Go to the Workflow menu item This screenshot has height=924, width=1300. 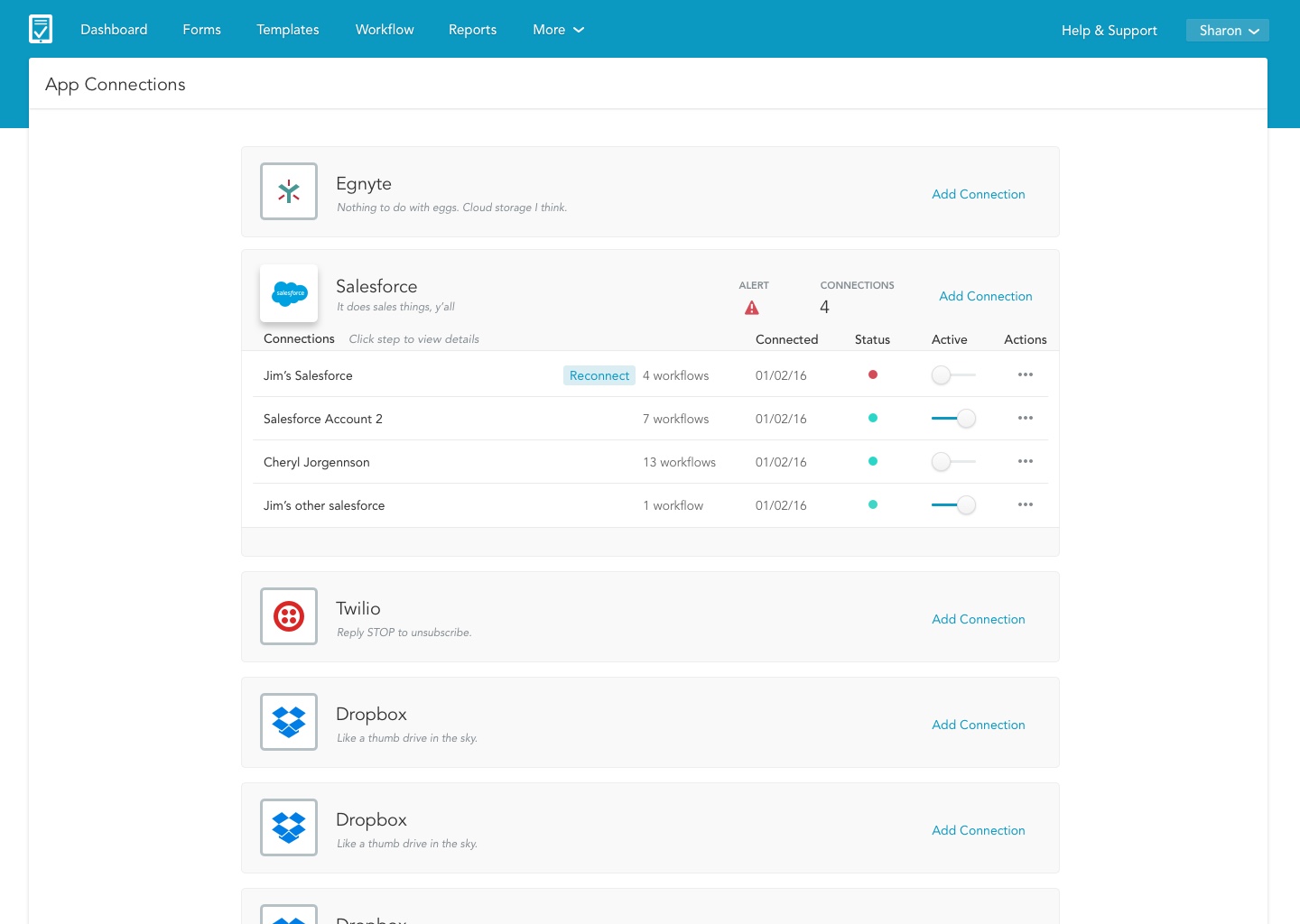tap(385, 30)
